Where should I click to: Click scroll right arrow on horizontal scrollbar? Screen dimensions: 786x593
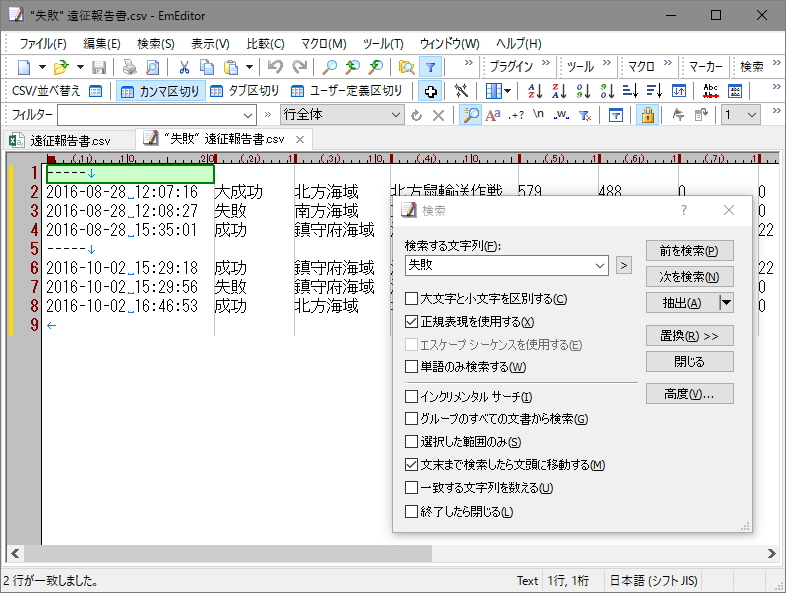(x=771, y=553)
